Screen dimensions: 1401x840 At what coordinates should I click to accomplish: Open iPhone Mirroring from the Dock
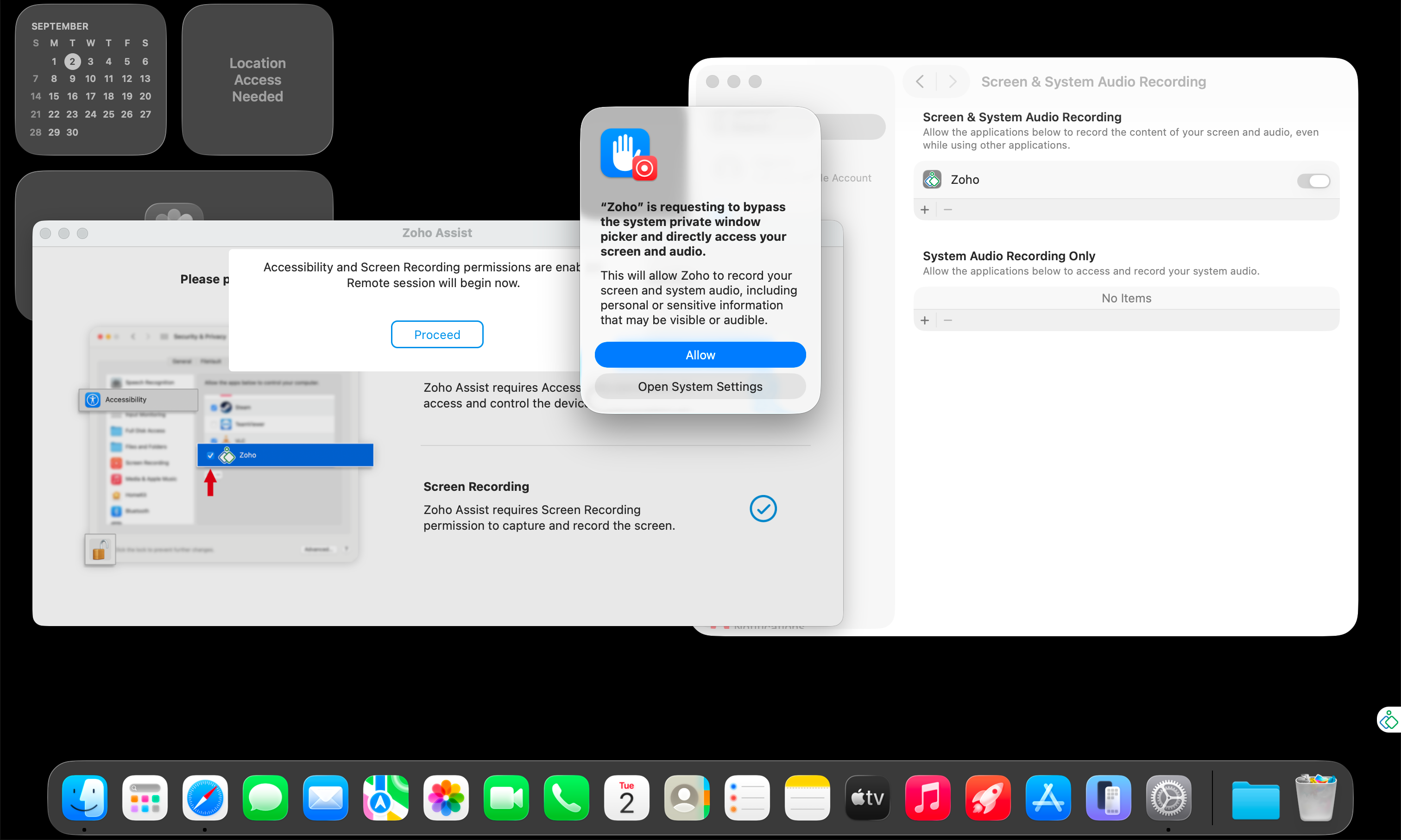tap(1108, 797)
